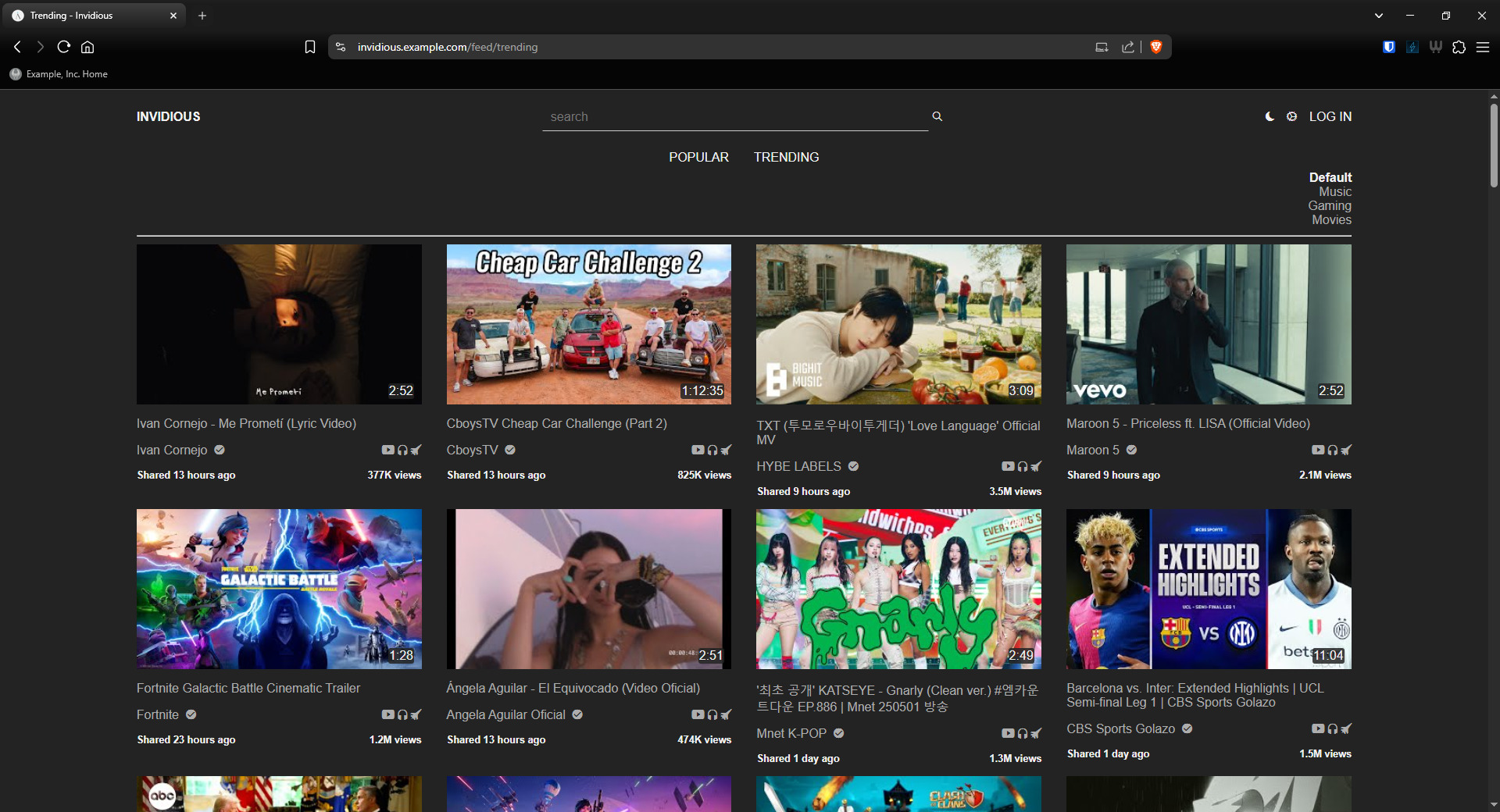
Task: Click the search magnifier icon
Action: pyautogui.click(x=937, y=116)
